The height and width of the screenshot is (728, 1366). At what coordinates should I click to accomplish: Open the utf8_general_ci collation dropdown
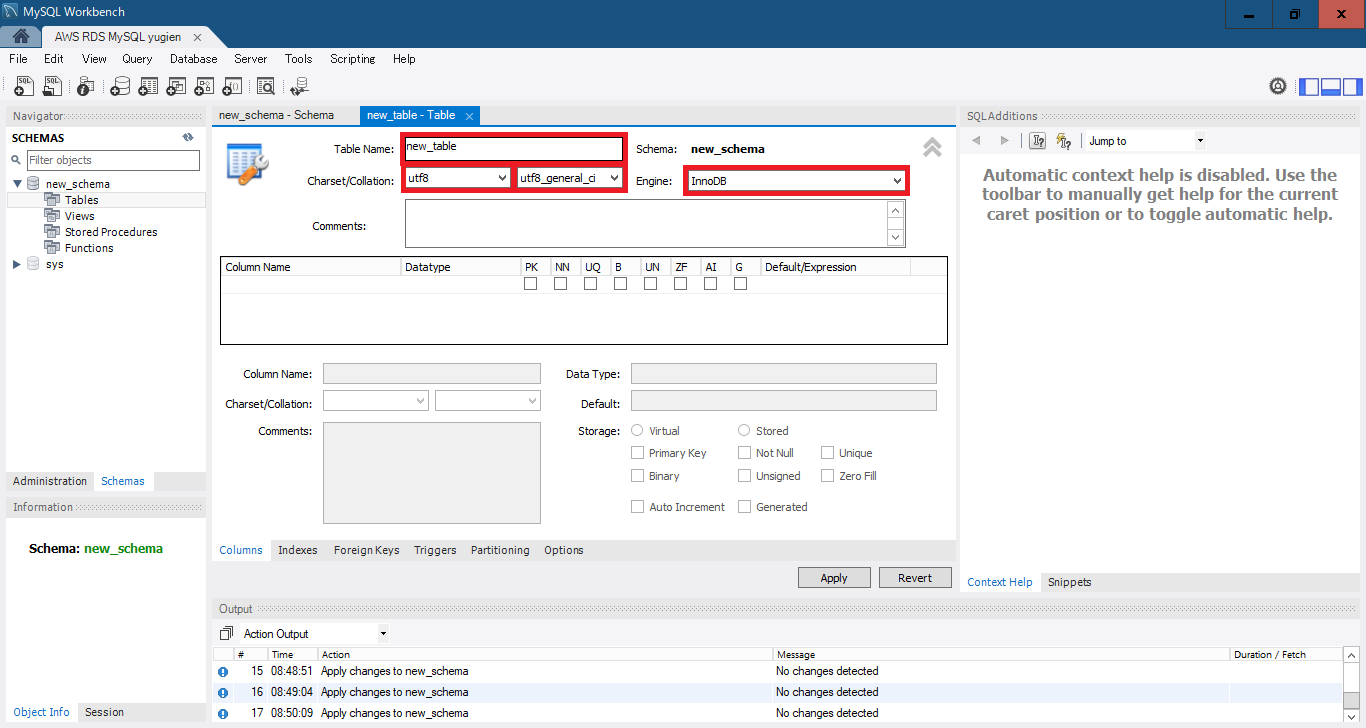[570, 178]
